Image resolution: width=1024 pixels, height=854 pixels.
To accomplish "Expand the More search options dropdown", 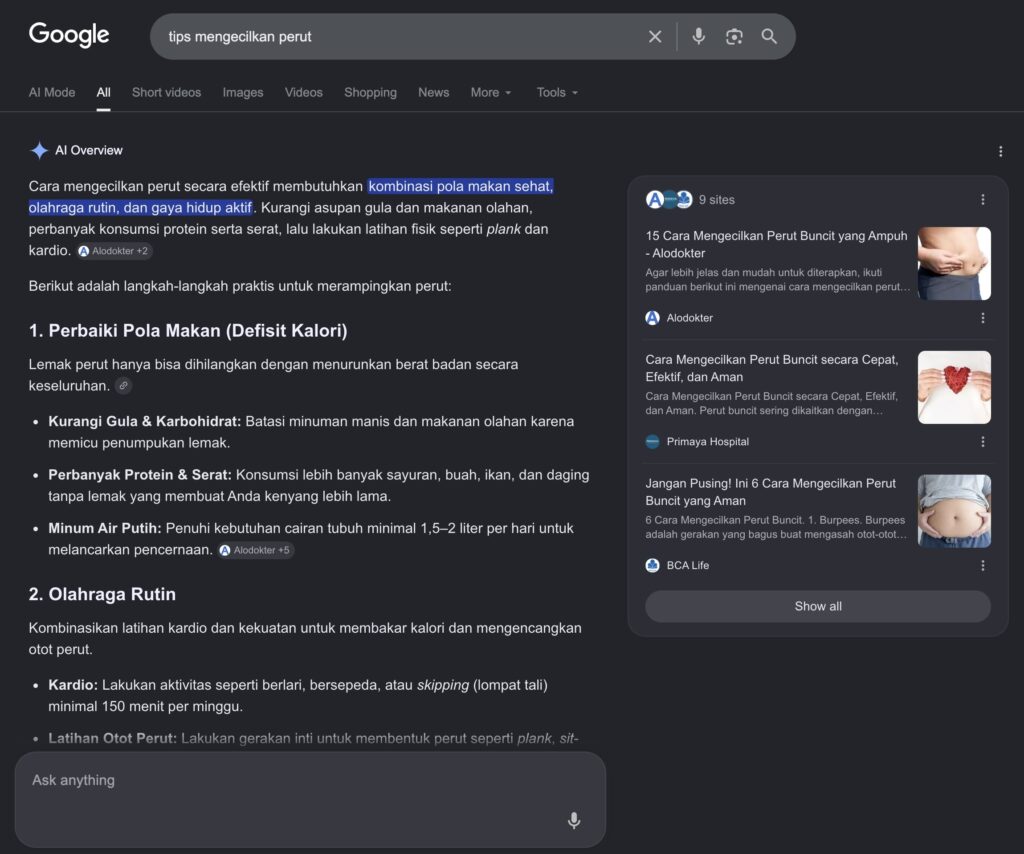I will click(491, 93).
